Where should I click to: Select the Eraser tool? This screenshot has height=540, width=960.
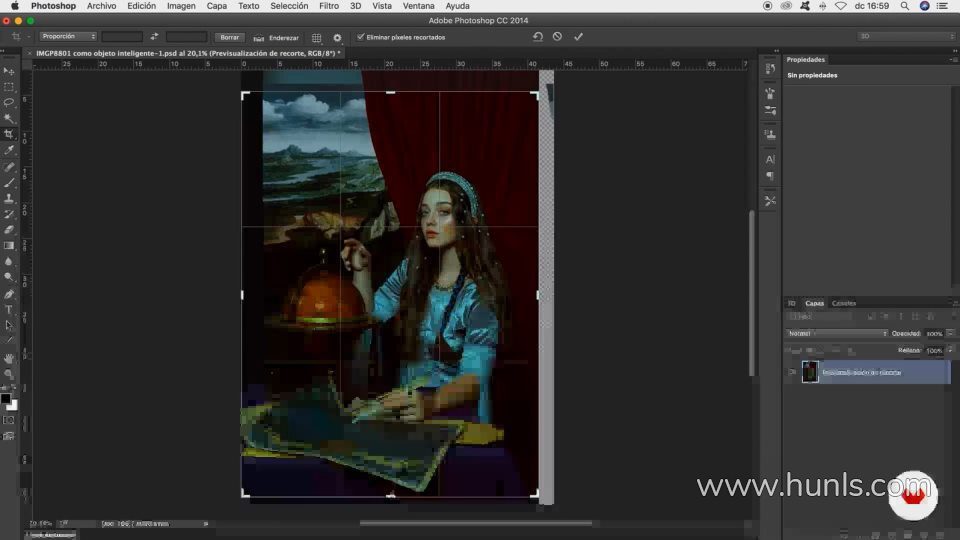[9, 230]
